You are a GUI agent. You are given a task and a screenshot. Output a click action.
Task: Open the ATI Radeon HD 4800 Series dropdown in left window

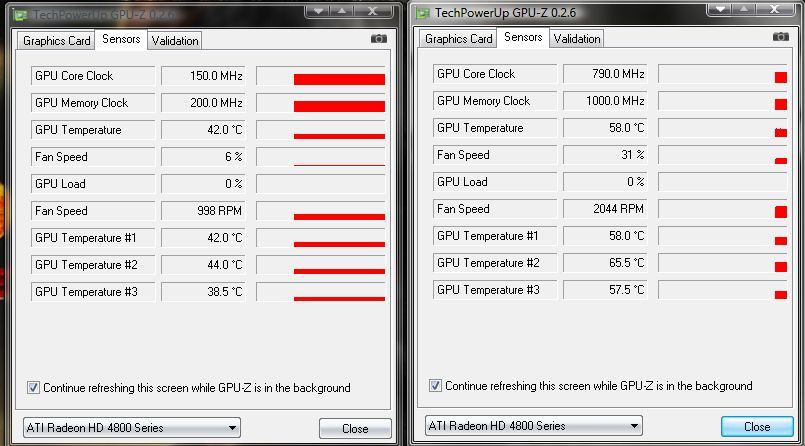[132, 428]
